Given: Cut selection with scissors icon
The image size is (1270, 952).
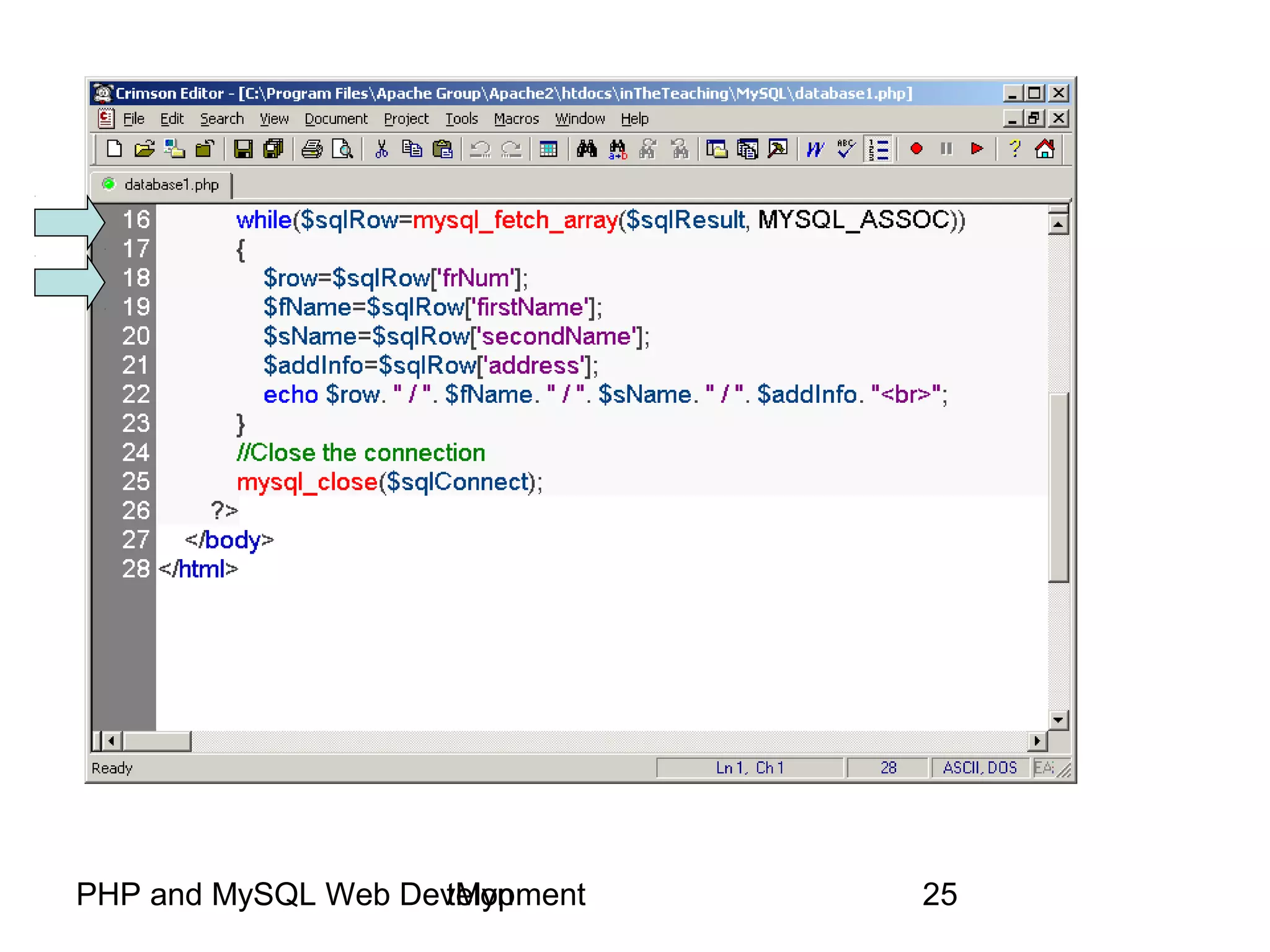Looking at the screenshot, I should coord(381,149).
